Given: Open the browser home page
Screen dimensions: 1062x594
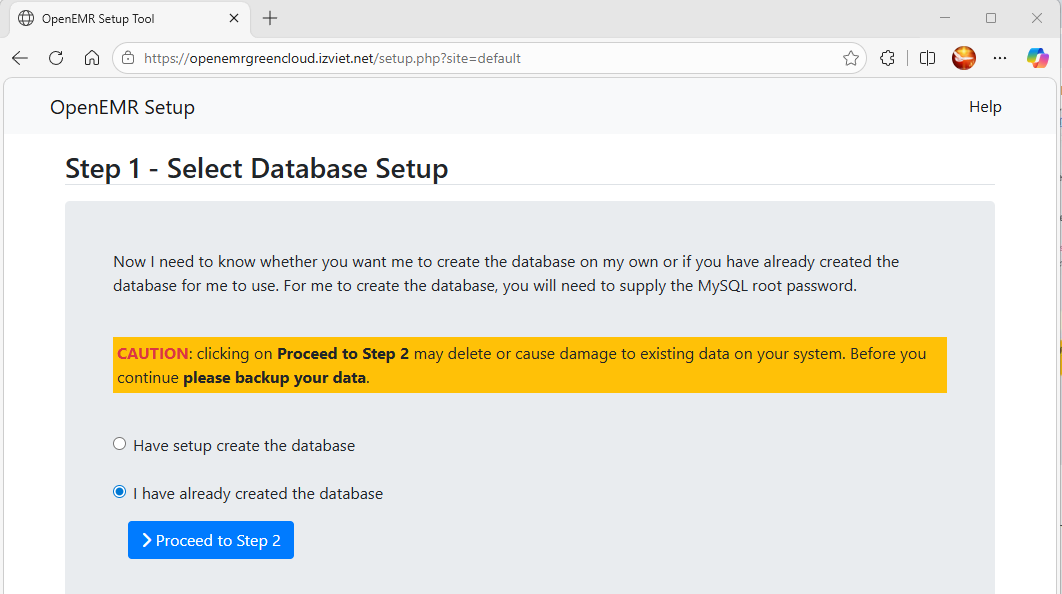Looking at the screenshot, I should (x=92, y=58).
